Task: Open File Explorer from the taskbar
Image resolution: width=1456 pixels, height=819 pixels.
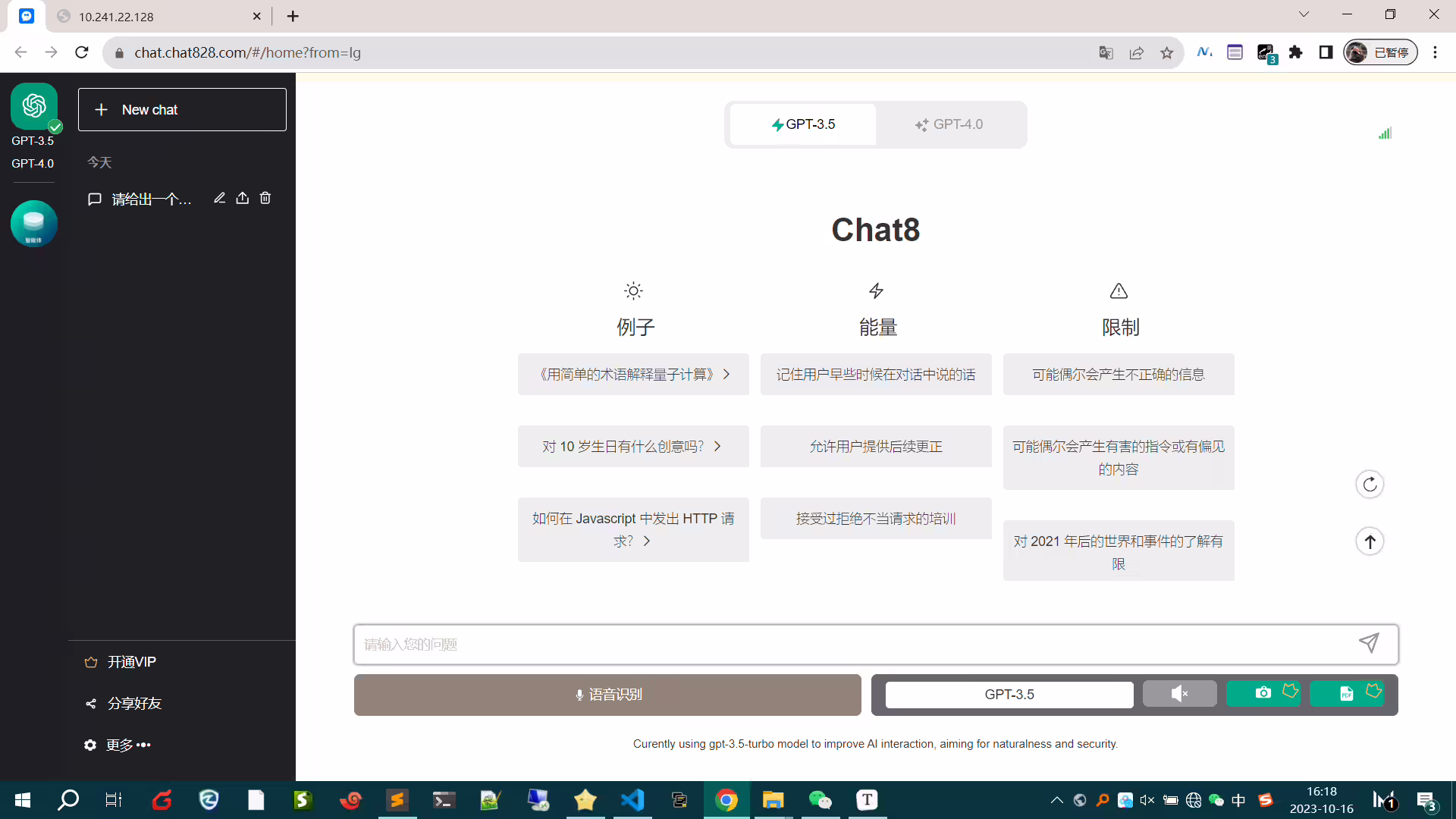Action: [x=773, y=800]
